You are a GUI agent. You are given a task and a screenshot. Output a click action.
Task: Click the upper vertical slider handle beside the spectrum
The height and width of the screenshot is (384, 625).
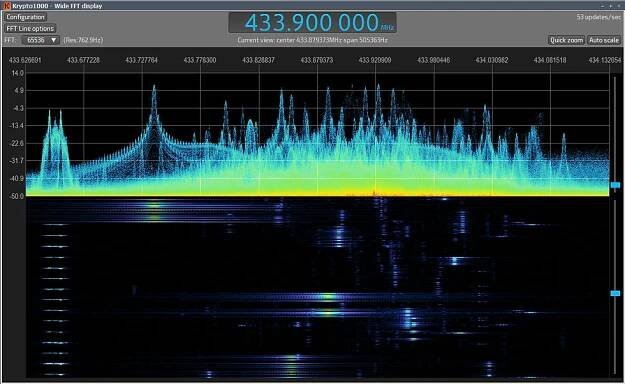pyautogui.click(x=615, y=185)
